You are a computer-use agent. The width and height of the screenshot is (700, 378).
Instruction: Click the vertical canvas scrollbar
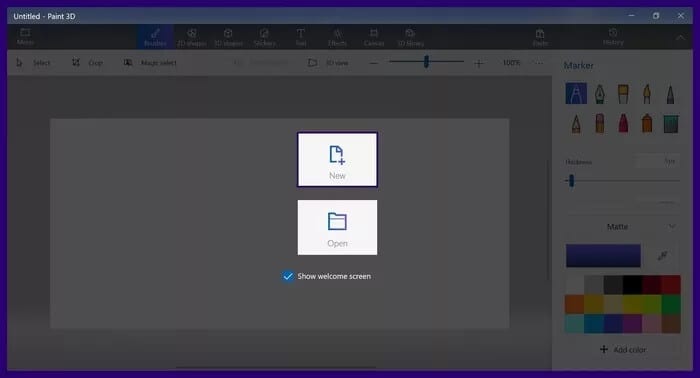tap(548, 220)
